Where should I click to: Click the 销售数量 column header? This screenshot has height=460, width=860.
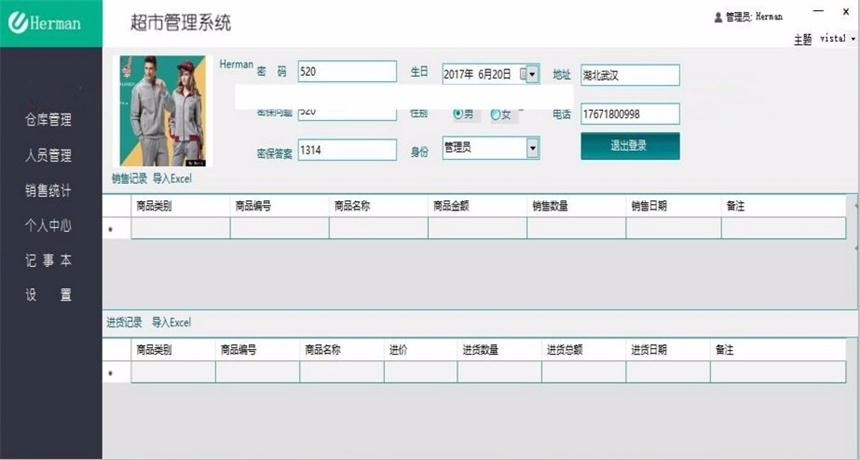pos(576,206)
